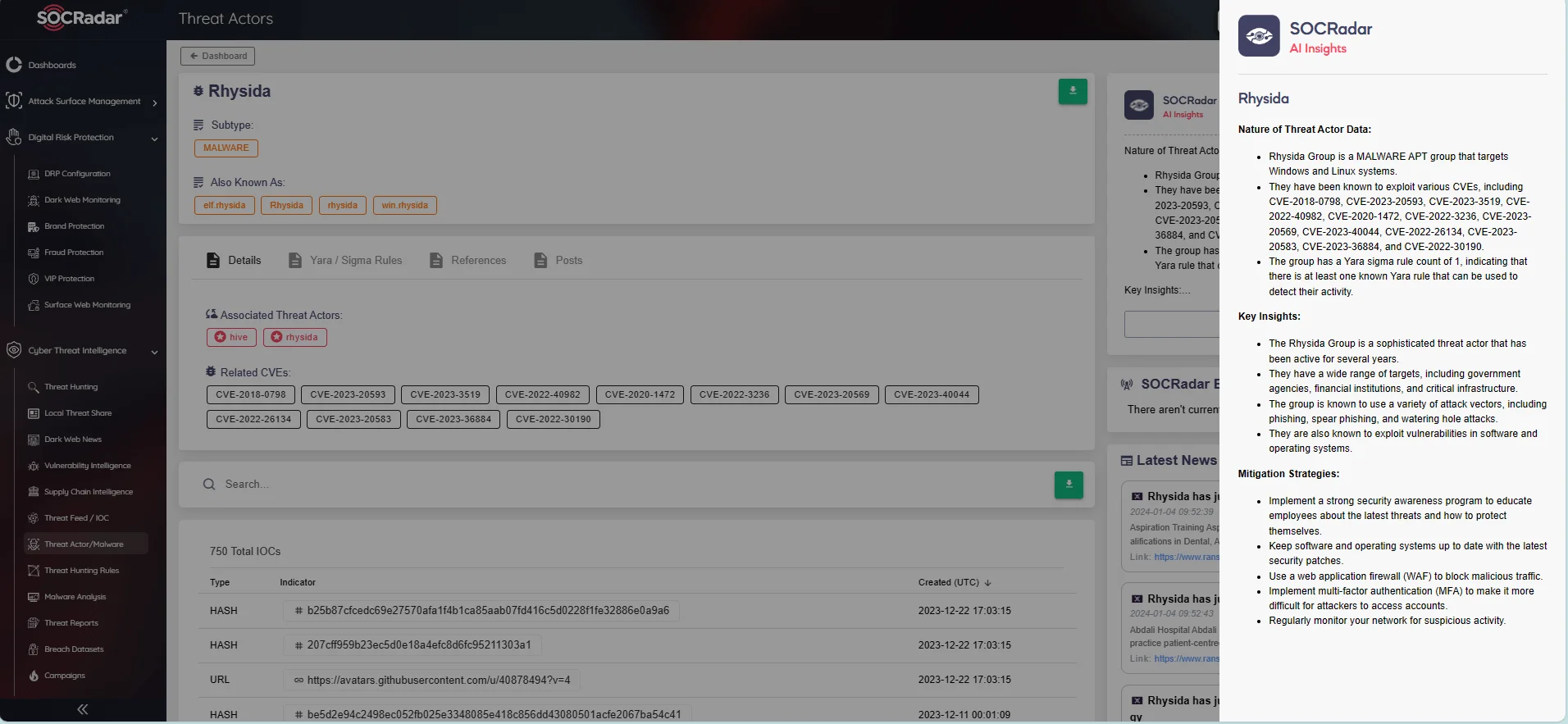Screen dimensions: 1568x724
Task: Download the Rhysida threat actor report
Action: (x=1073, y=91)
